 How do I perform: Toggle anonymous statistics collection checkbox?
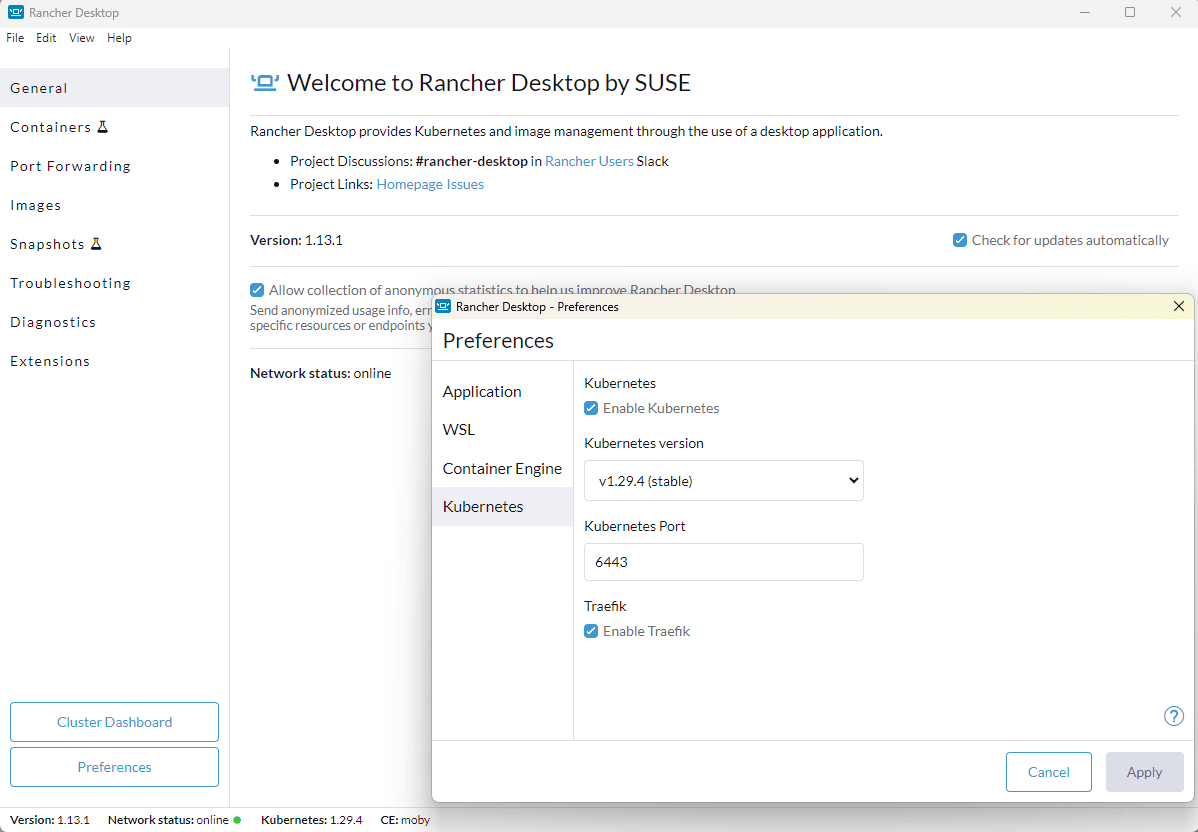[257, 290]
